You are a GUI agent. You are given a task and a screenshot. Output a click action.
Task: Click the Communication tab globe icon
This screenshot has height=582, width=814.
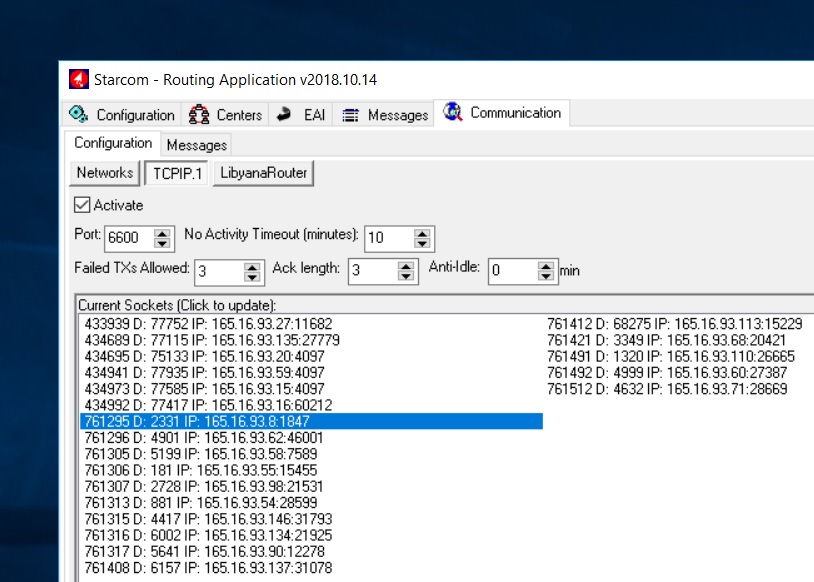(x=454, y=113)
